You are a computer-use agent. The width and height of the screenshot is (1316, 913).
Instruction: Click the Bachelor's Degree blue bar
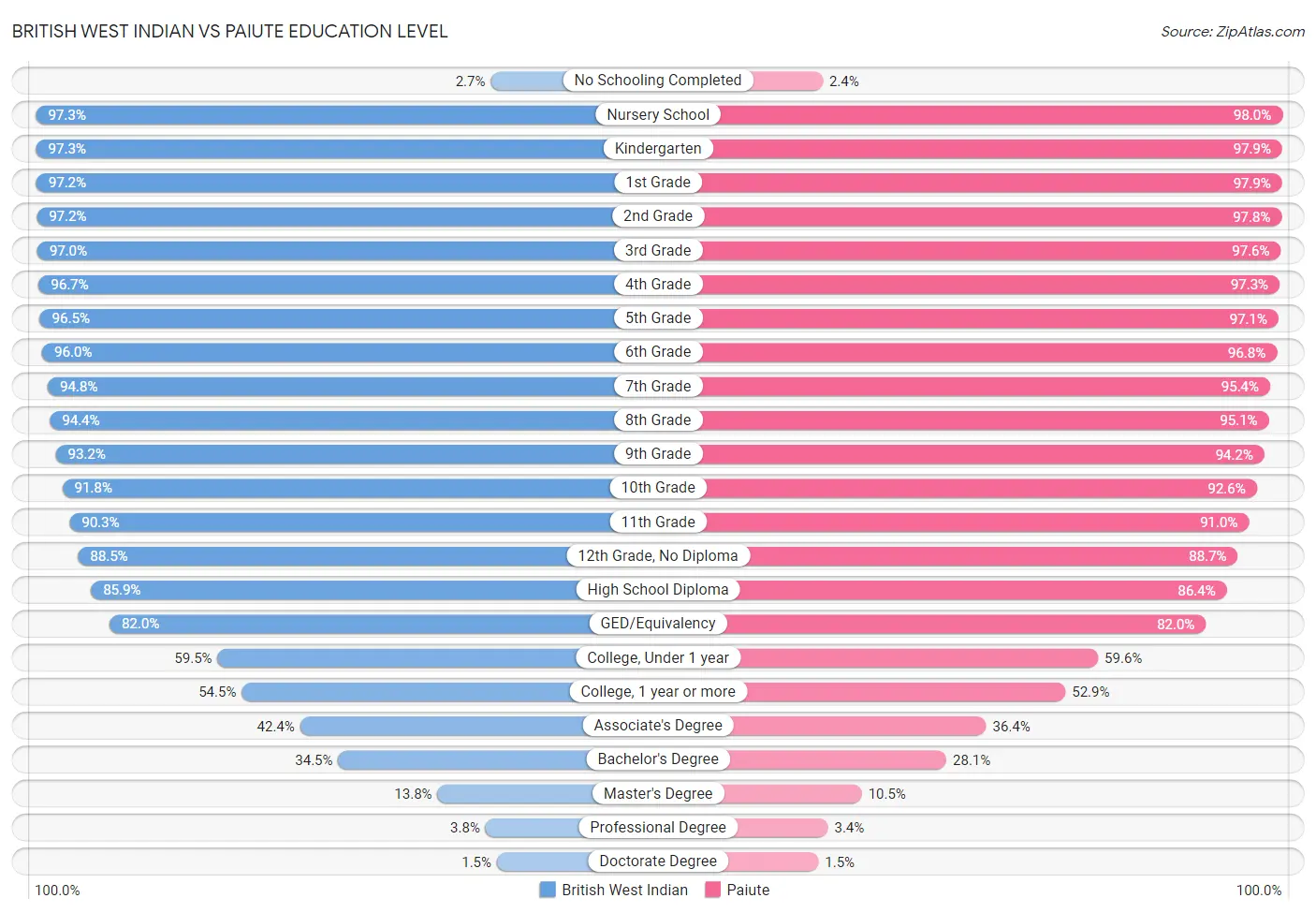click(462, 759)
